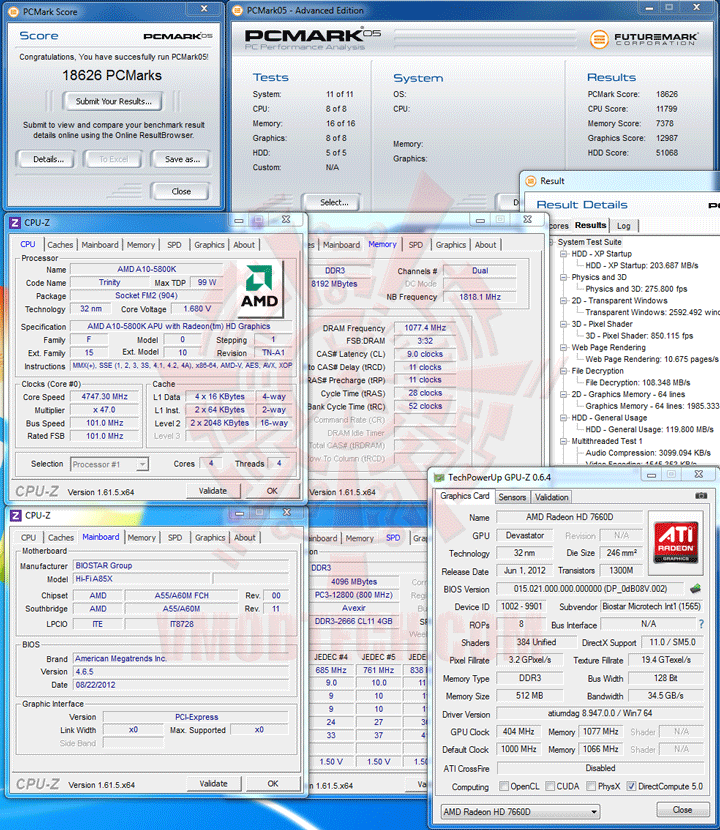Viewport: 720px width, 830px height.
Task: Open Graphics tab in Mainboard CPU-Z window
Action: [210, 538]
